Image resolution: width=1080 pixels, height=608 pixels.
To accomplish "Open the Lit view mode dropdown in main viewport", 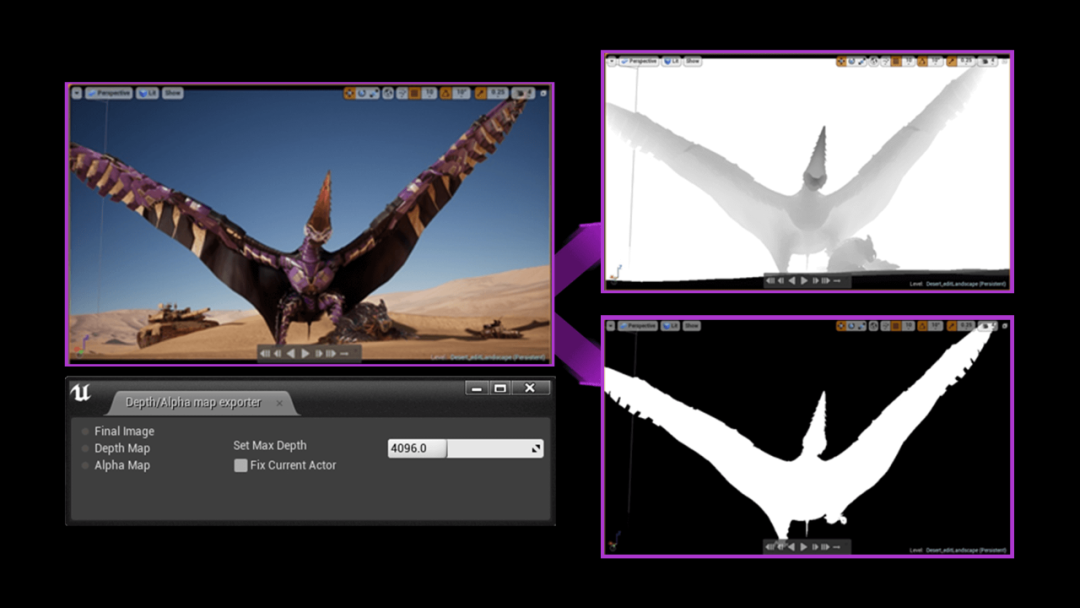I will [148, 93].
